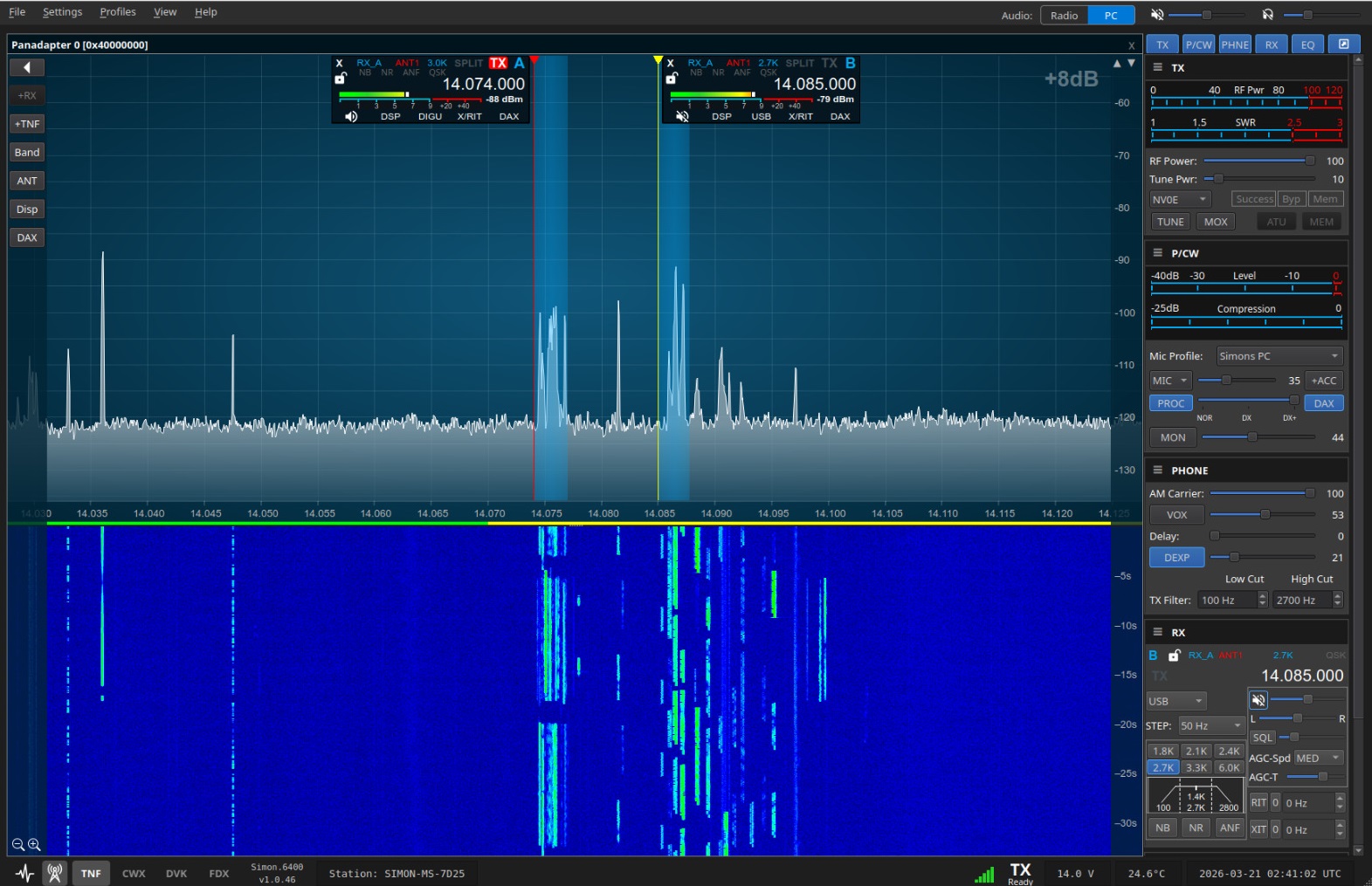Click the pop-out panel icon
The image size is (1372, 886).
tap(1343, 45)
